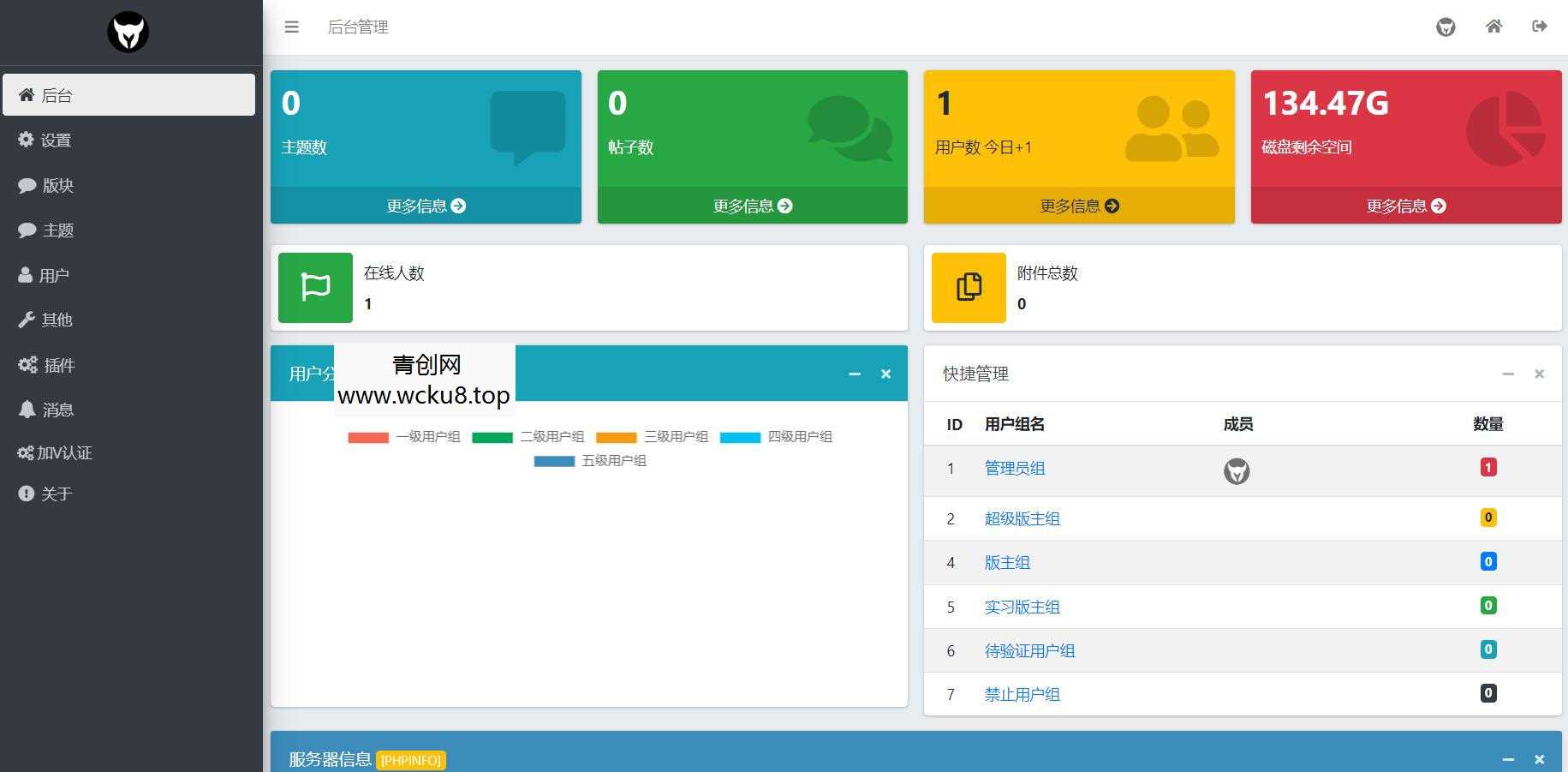Open 设置 via the gear sidebar icon

point(27,140)
